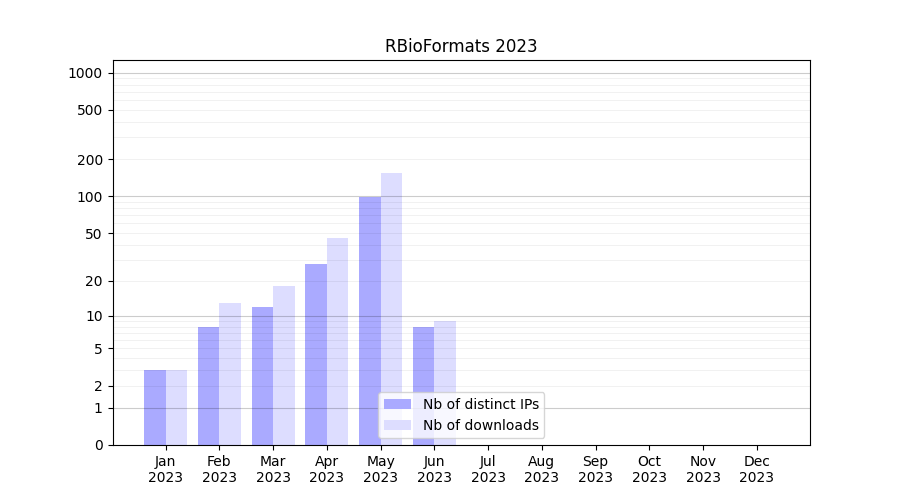Click the chart title 'RBioFormats 2023'
Viewport: 900px width, 500px height.
point(461,46)
